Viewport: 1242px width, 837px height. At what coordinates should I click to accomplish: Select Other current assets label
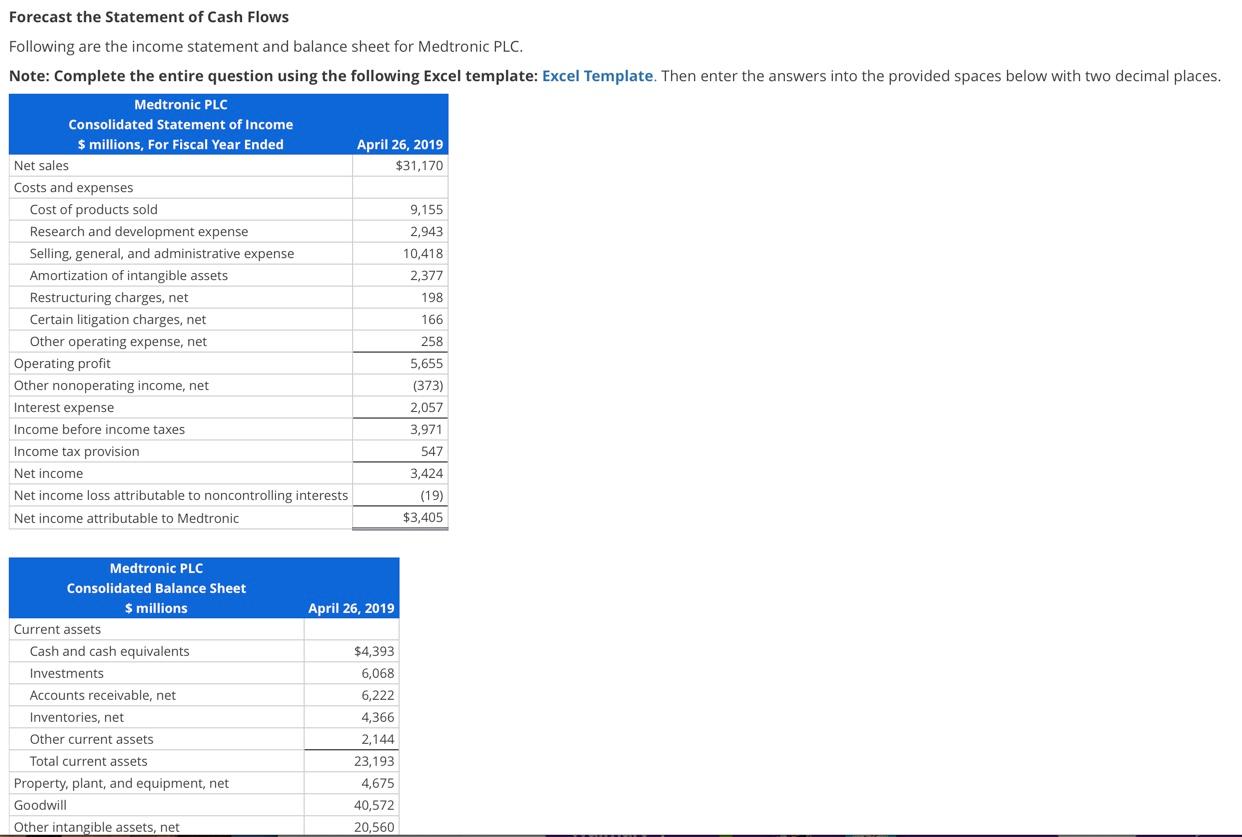pyautogui.click(x=92, y=740)
